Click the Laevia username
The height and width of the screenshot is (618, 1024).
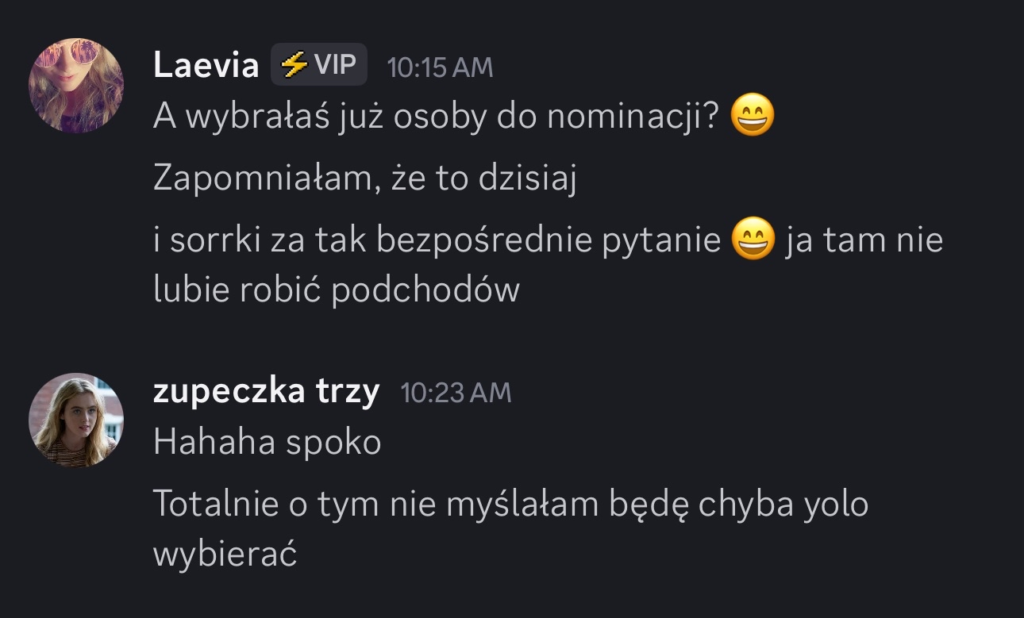206,65
